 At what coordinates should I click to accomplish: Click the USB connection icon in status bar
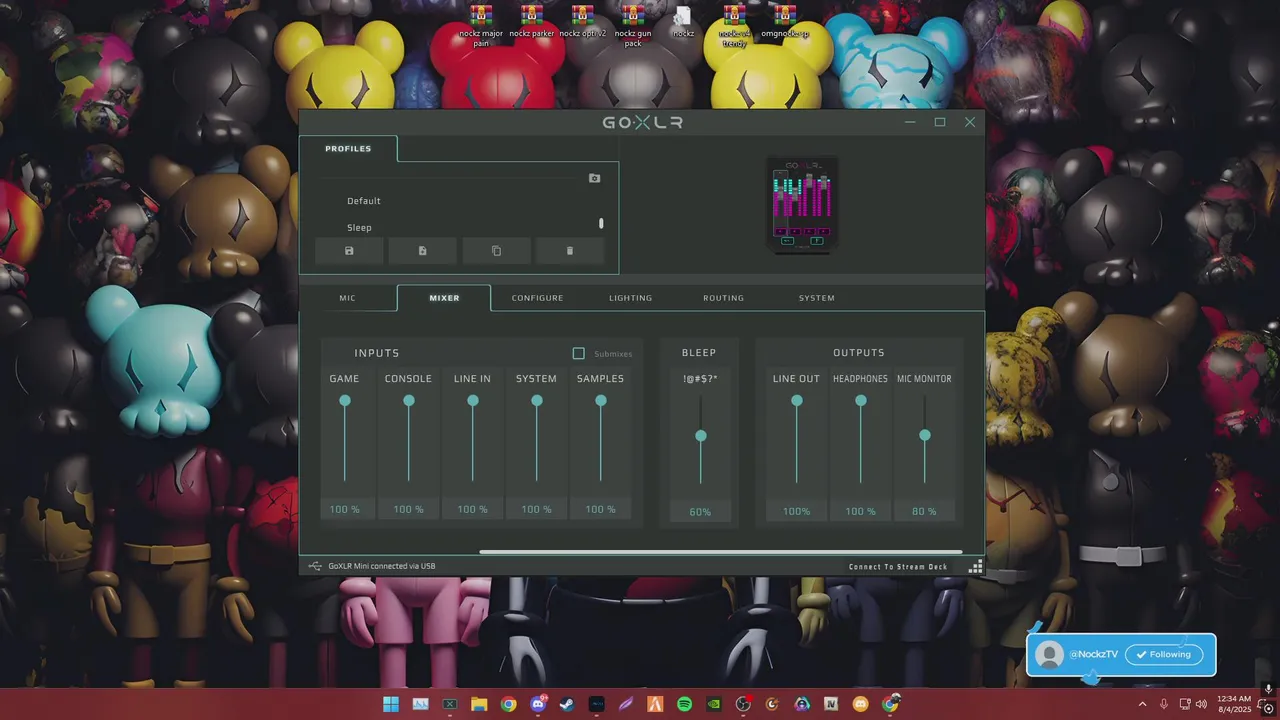[315, 566]
